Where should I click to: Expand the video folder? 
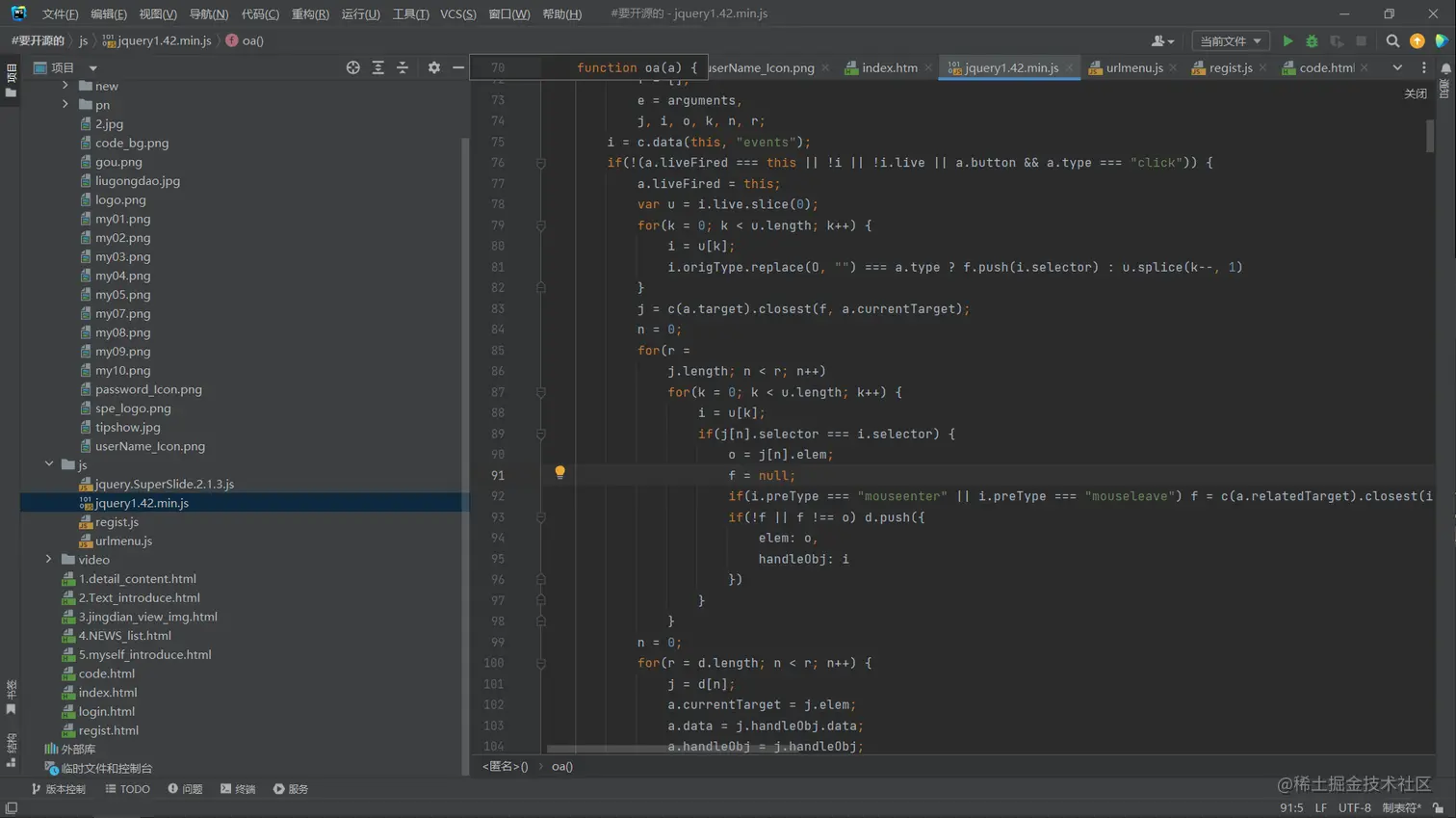pyautogui.click(x=49, y=560)
